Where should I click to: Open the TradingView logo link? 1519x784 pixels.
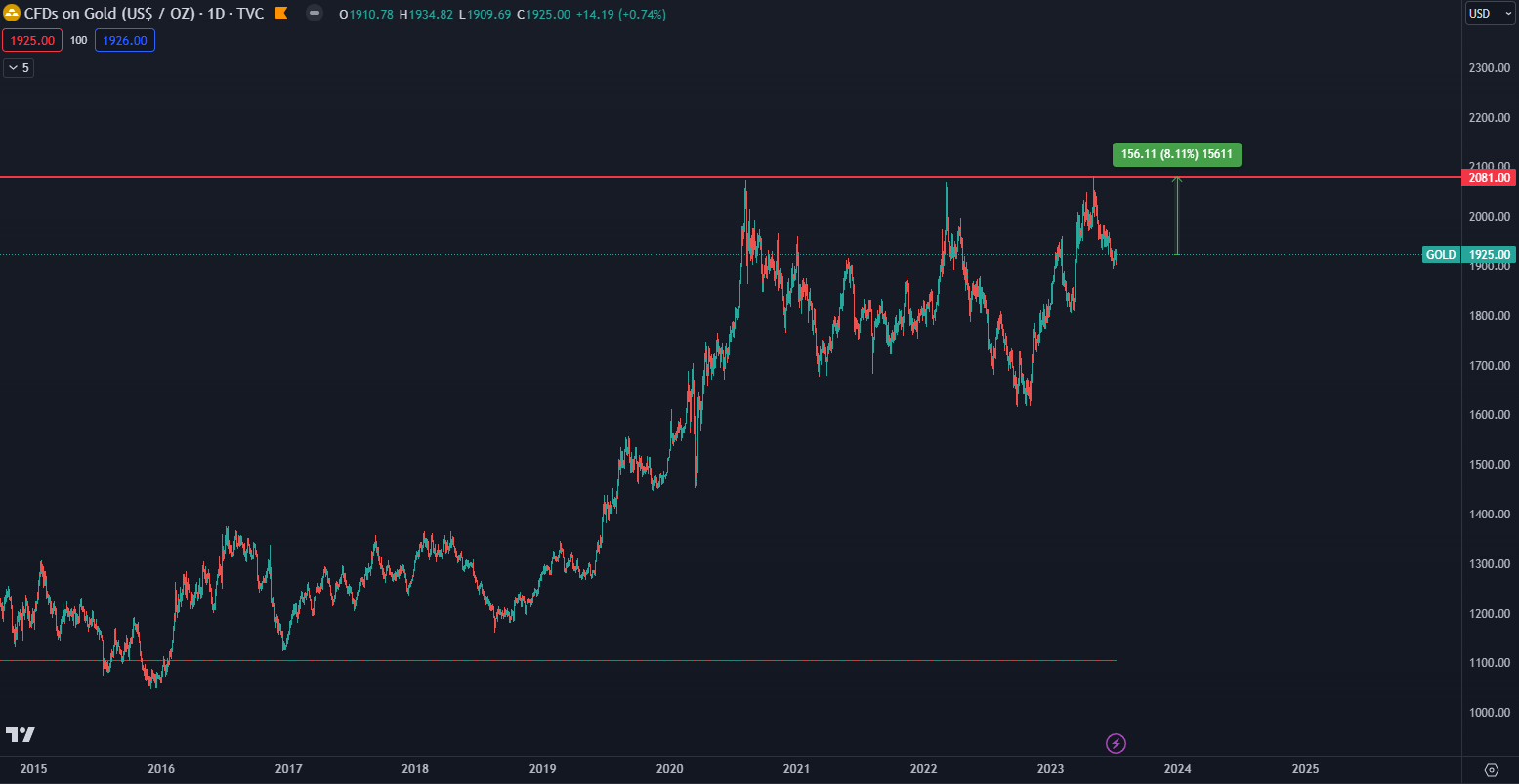click(x=21, y=734)
